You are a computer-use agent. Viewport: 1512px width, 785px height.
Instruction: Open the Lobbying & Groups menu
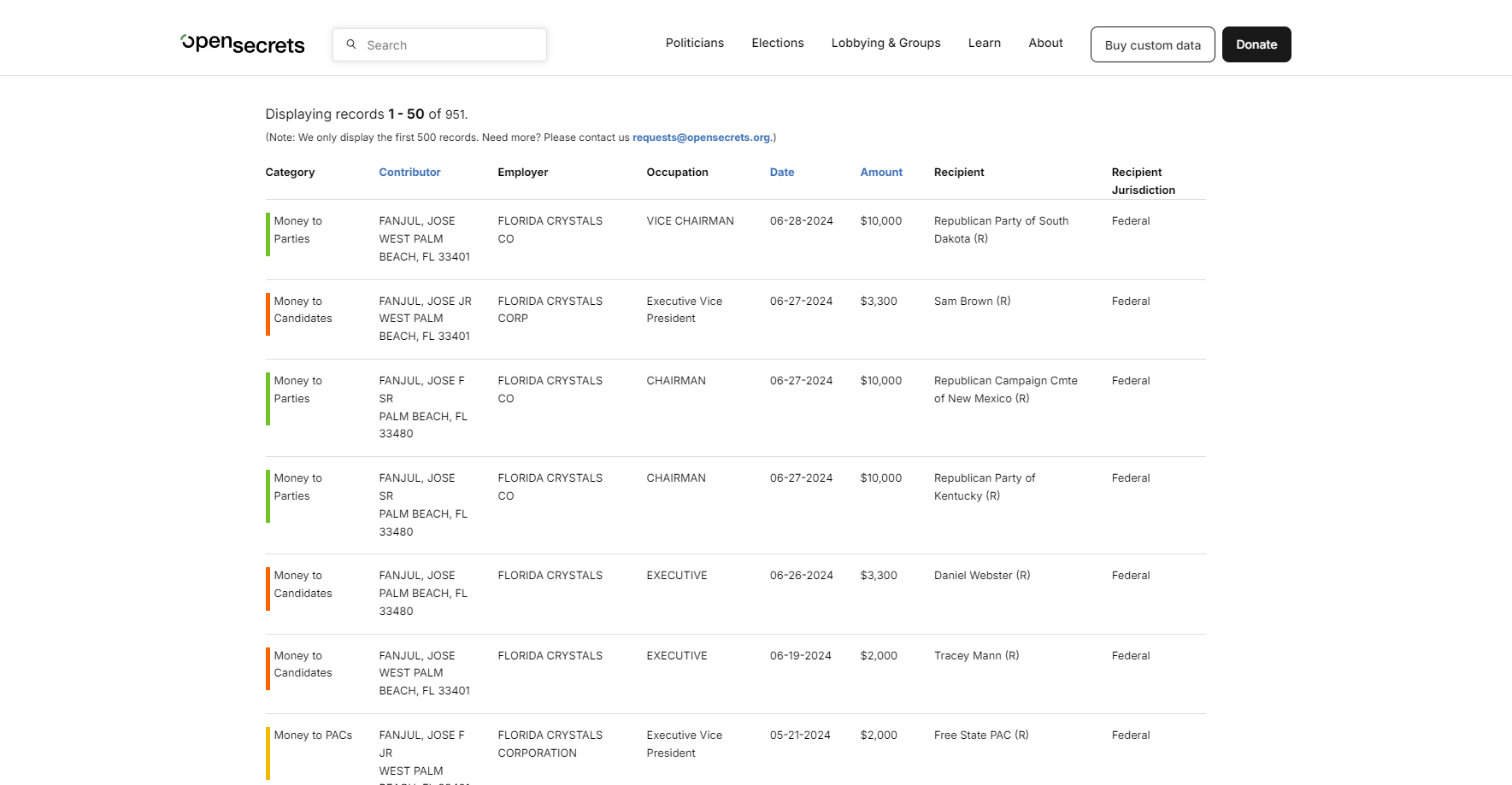pos(885,43)
